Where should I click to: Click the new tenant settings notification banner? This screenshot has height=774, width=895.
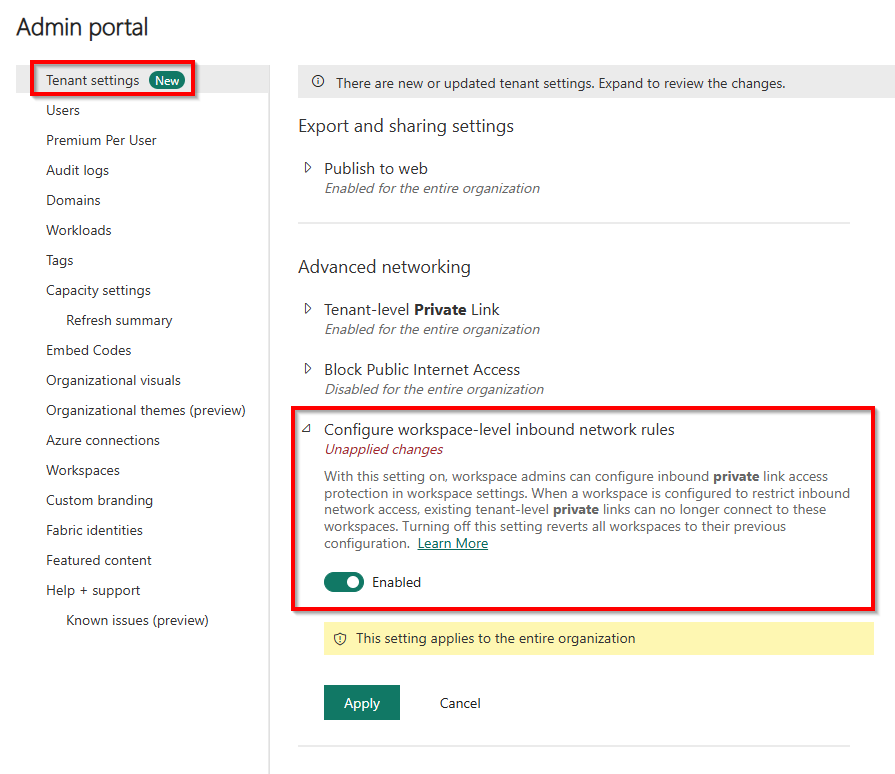(x=596, y=82)
